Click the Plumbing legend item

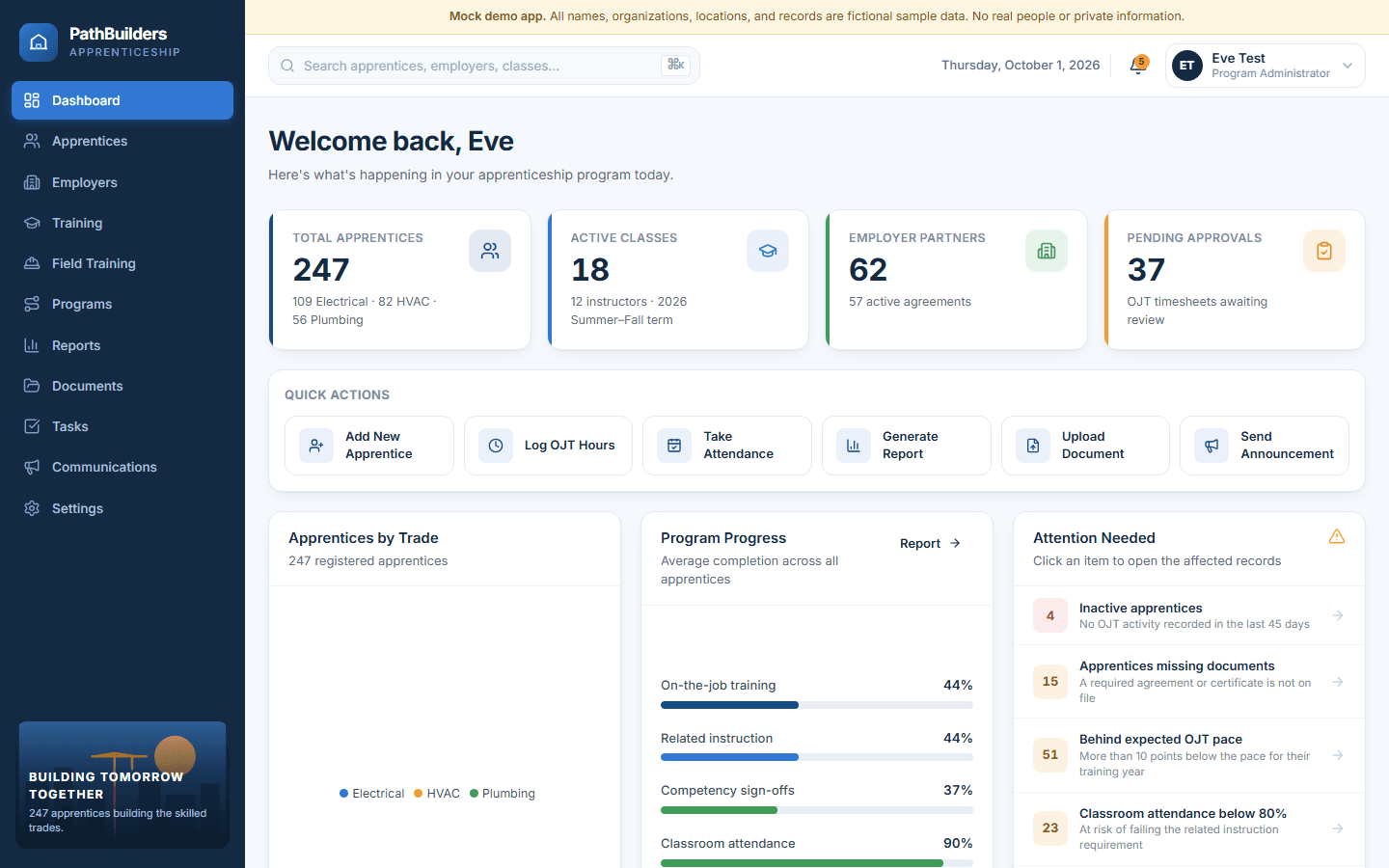pos(503,794)
